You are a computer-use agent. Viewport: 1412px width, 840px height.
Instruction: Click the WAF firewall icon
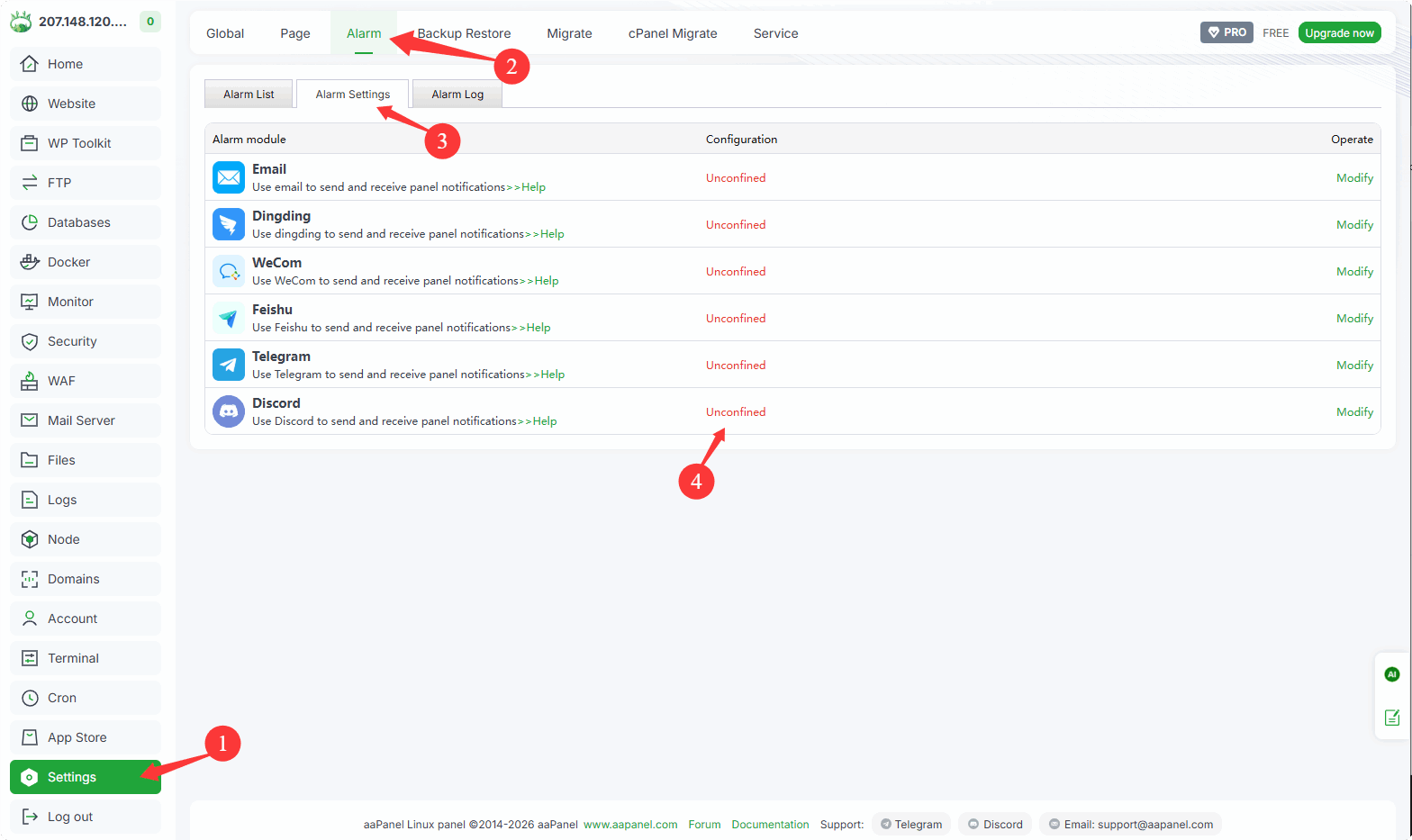point(30,381)
